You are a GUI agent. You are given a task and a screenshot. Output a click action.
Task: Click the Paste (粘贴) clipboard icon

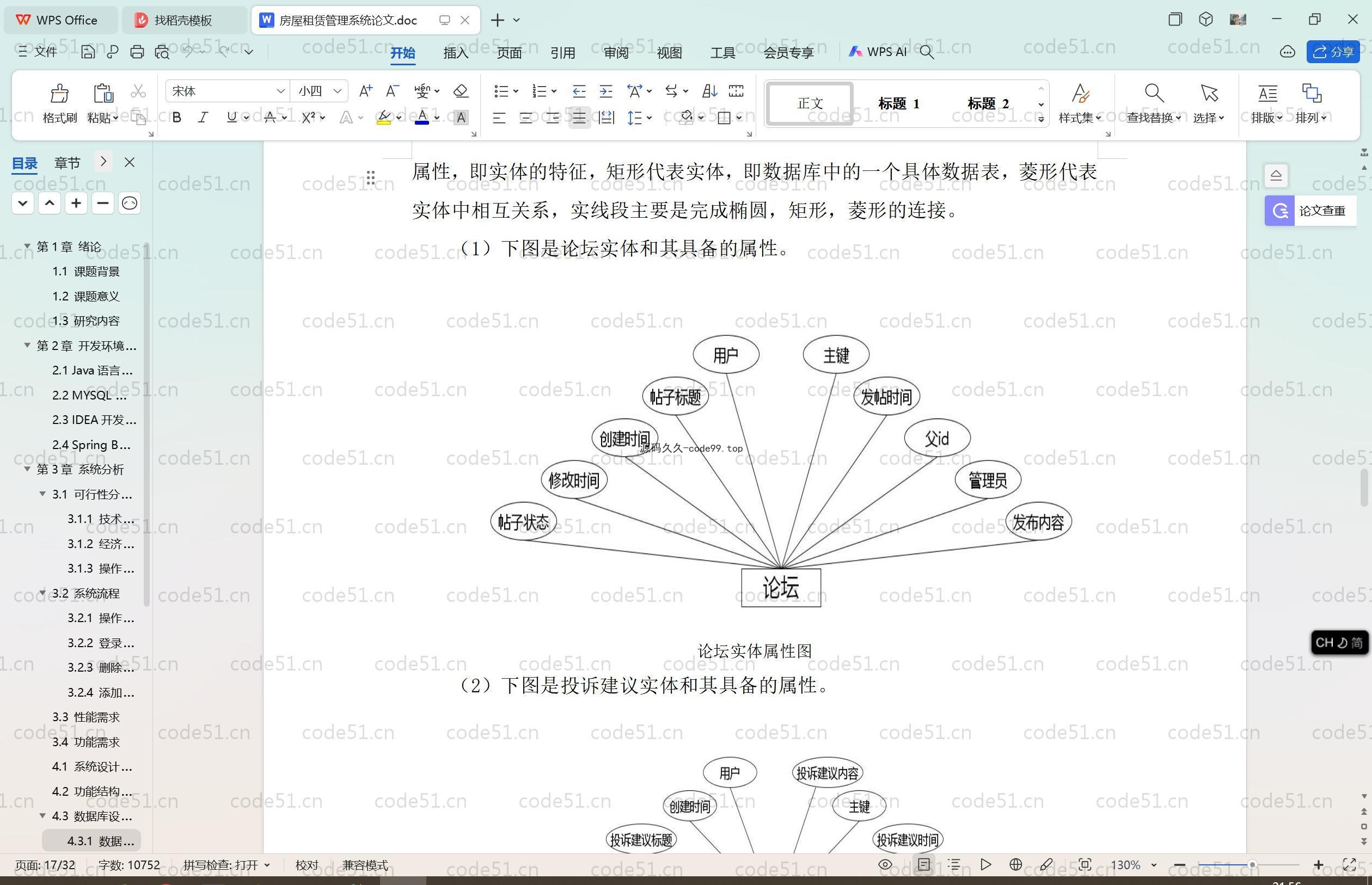[x=103, y=93]
